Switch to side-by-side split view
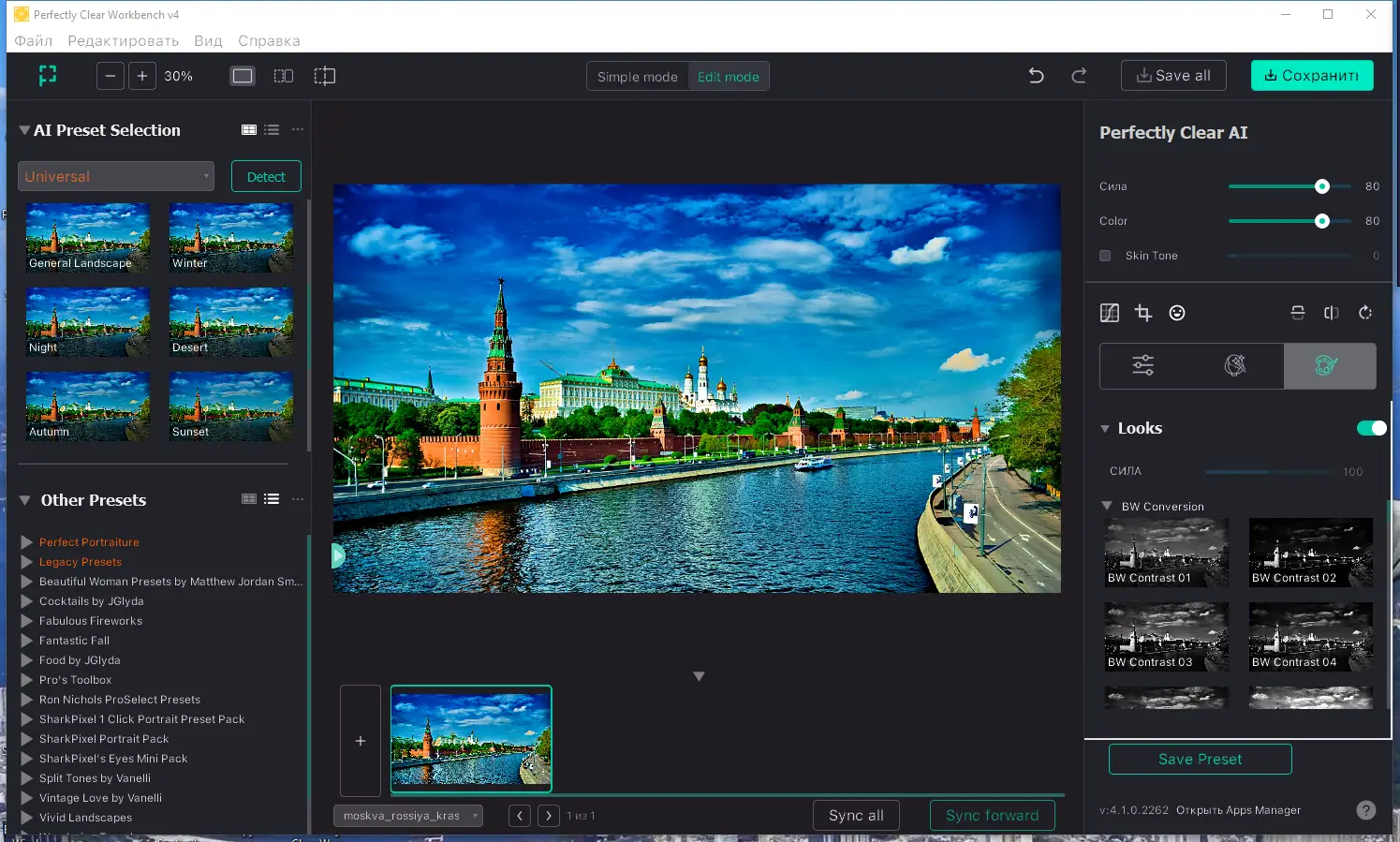 click(x=284, y=76)
